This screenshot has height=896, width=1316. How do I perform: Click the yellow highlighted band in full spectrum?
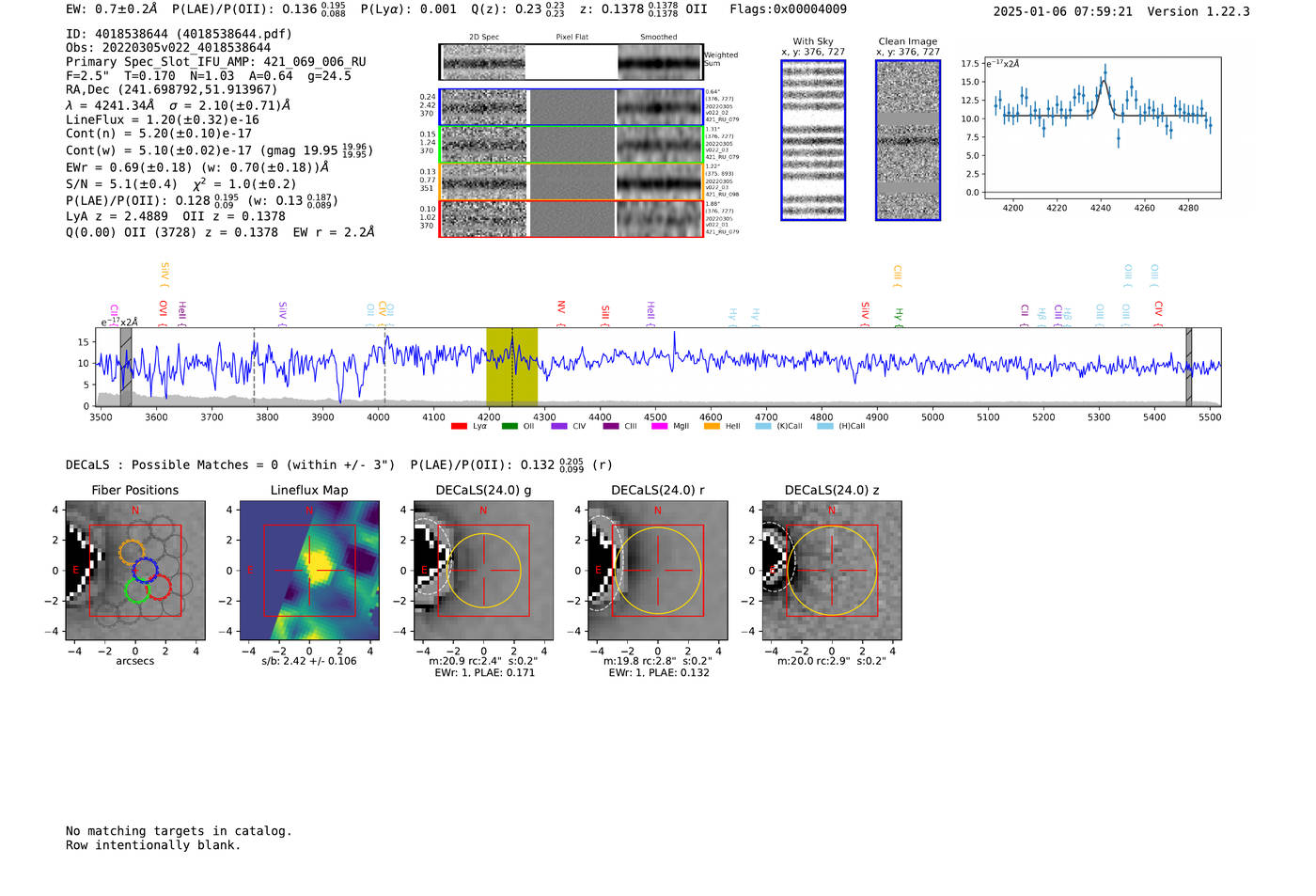(x=511, y=367)
